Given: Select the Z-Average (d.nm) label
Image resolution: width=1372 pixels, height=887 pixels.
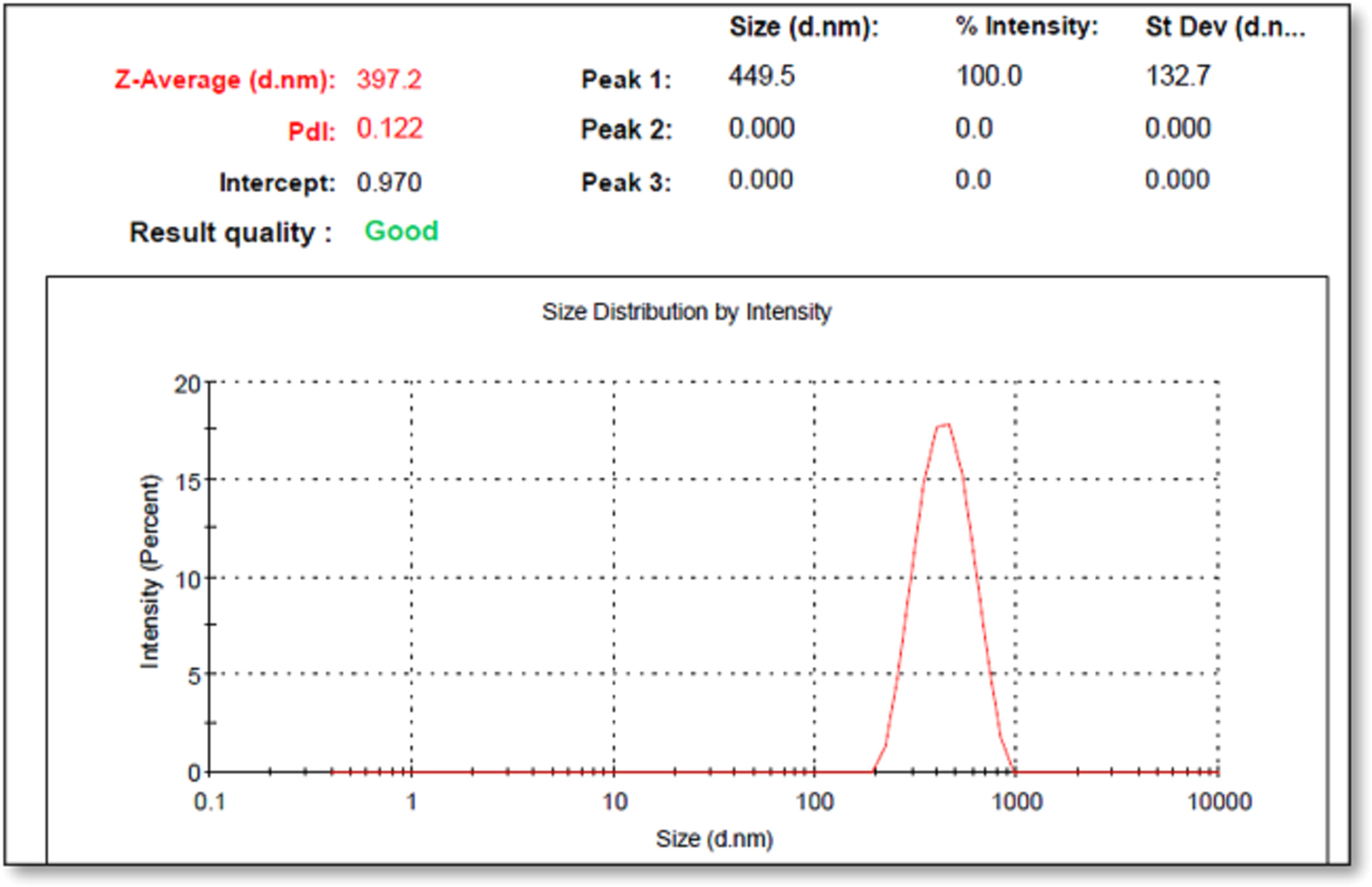Looking at the screenshot, I should [225, 80].
